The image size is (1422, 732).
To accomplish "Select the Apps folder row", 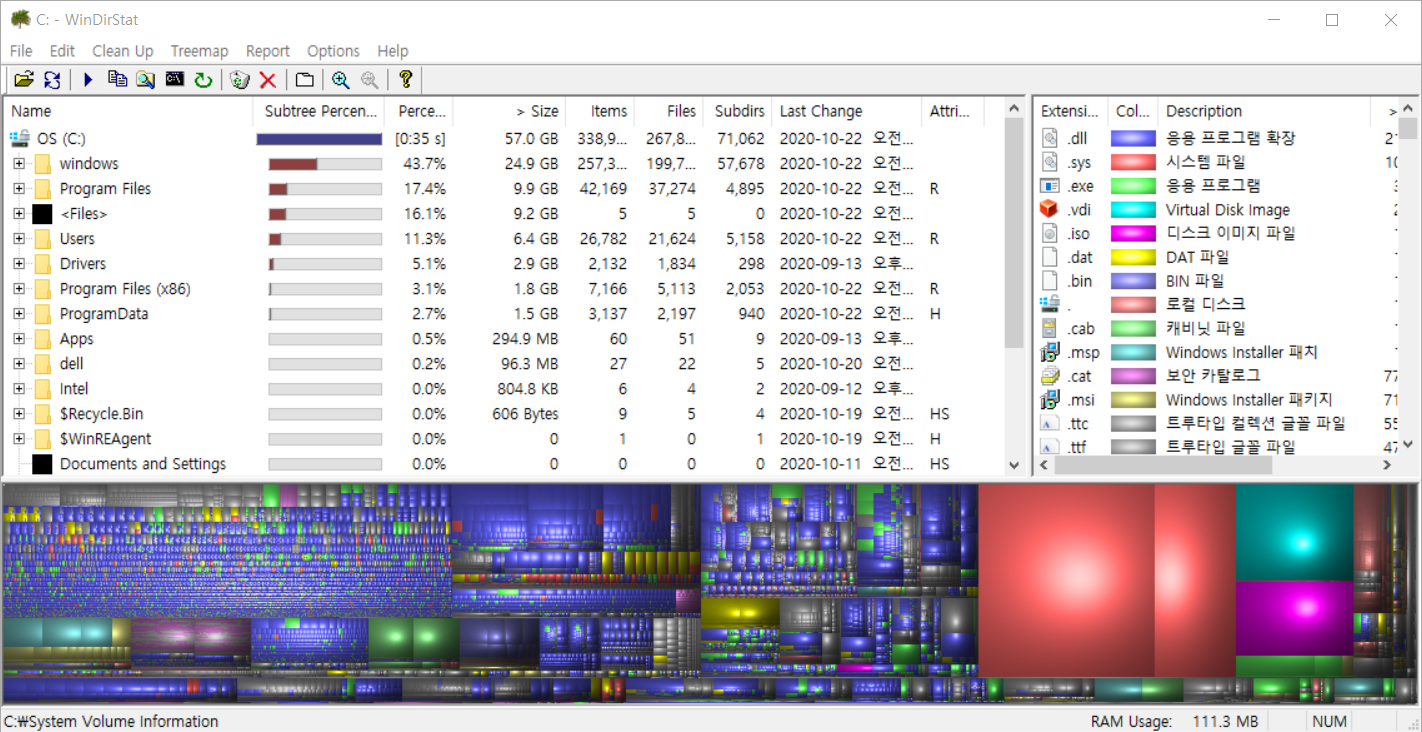I will point(503,338).
